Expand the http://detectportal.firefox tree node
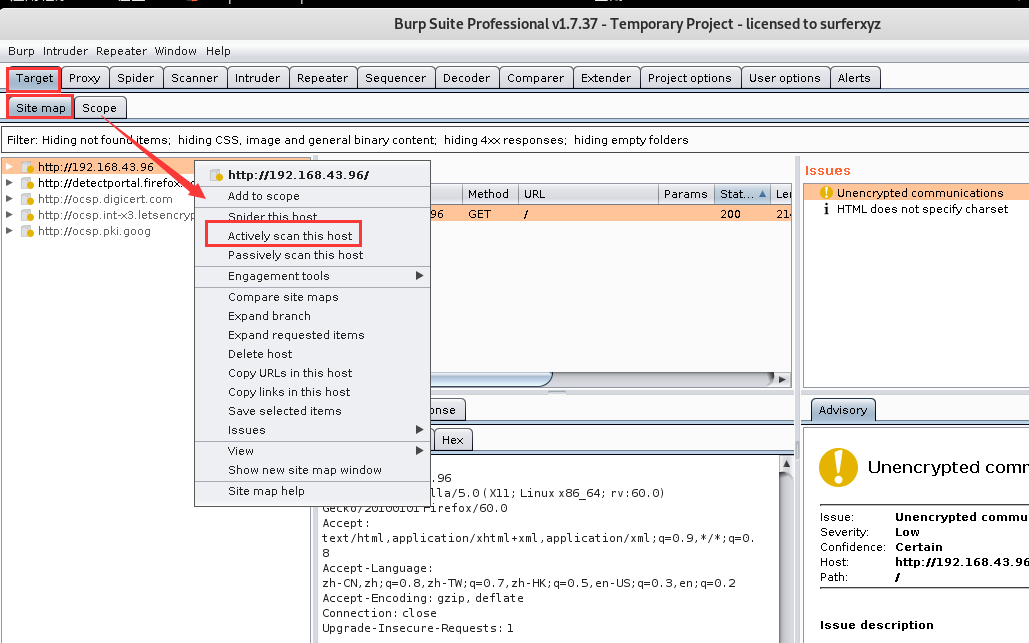Screen dimensions: 1029x643 [9, 182]
